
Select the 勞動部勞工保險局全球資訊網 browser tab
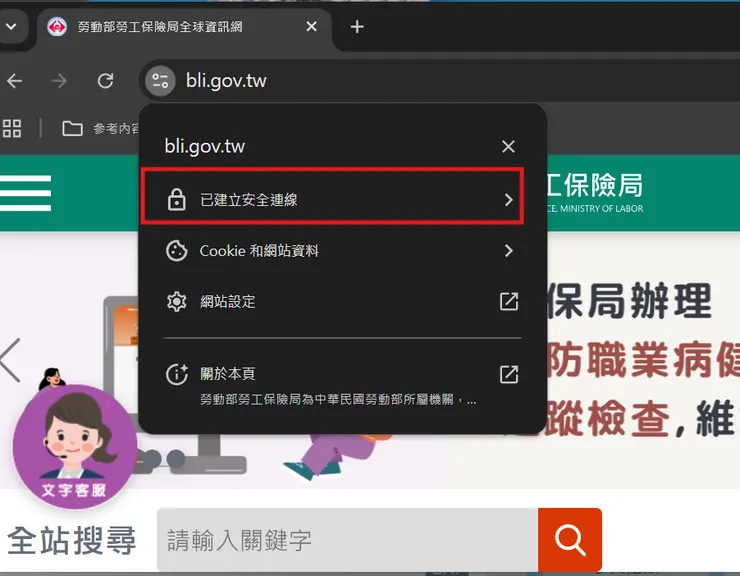click(x=184, y=27)
